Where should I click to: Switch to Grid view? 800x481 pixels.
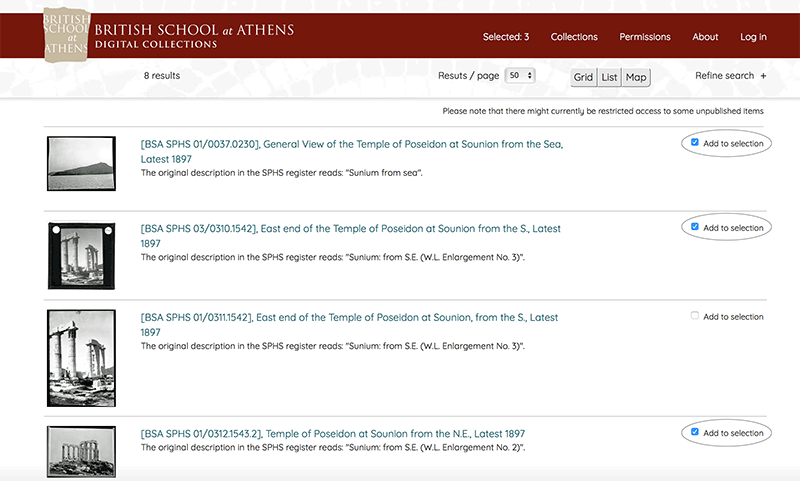(583, 77)
